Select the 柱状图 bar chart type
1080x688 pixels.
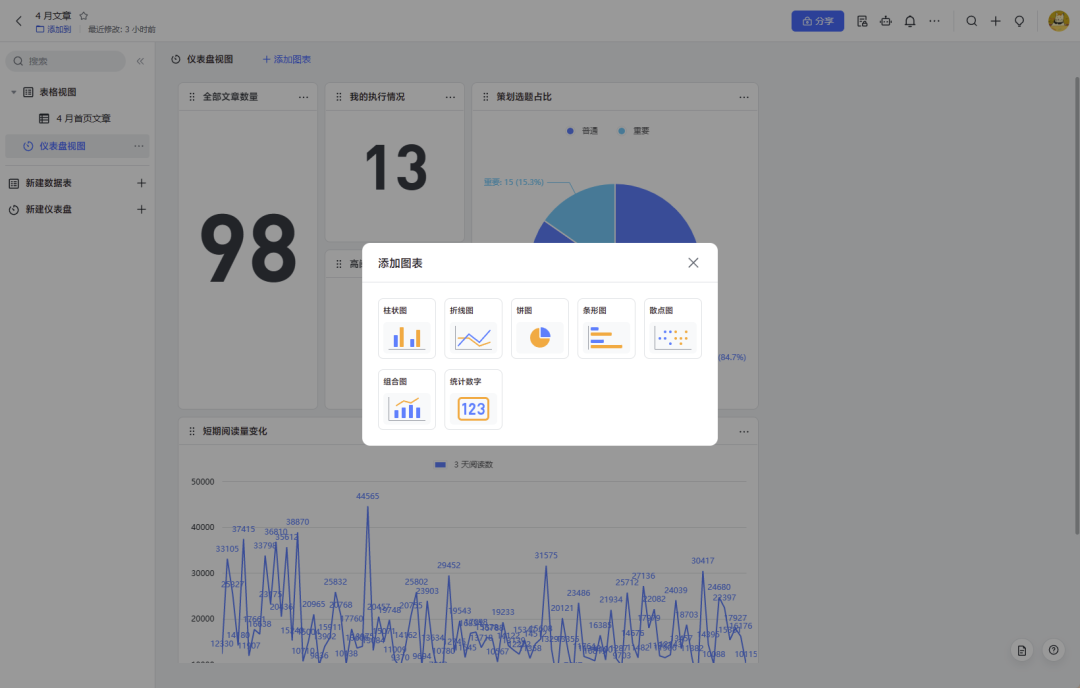[x=406, y=329]
